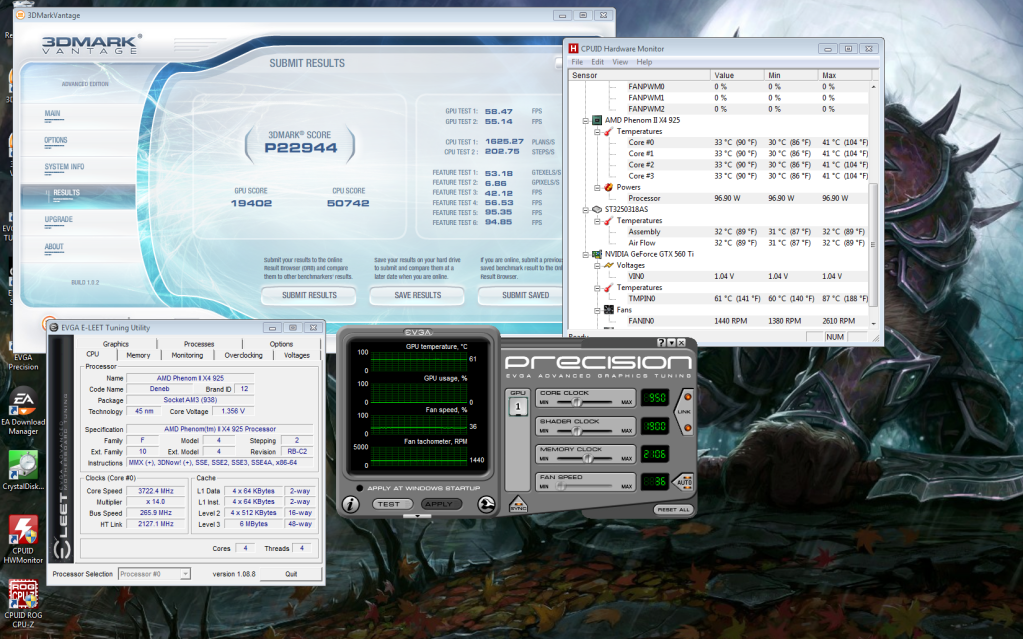Viewport: 1023px width, 639px height.
Task: Click the Submit Results button in 3DMark
Action: (309, 295)
